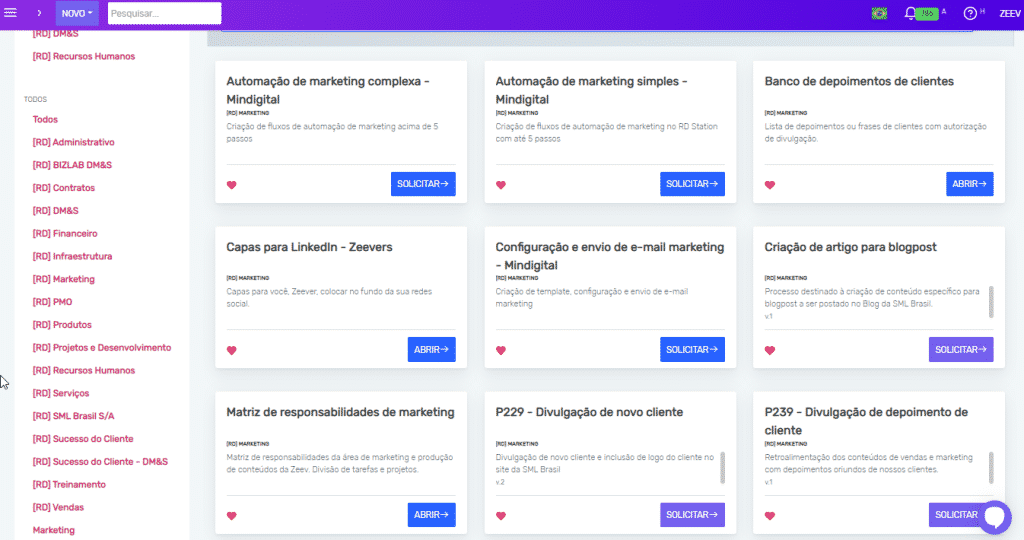Select [RD] Treinamento category

[x=69, y=484]
